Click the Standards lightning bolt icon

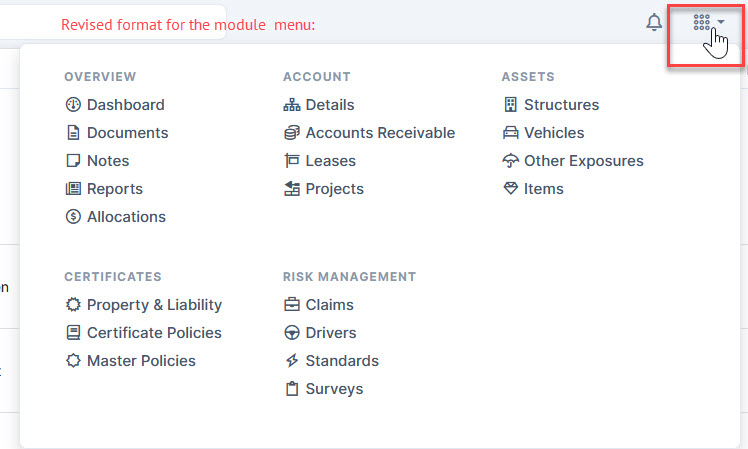(292, 361)
